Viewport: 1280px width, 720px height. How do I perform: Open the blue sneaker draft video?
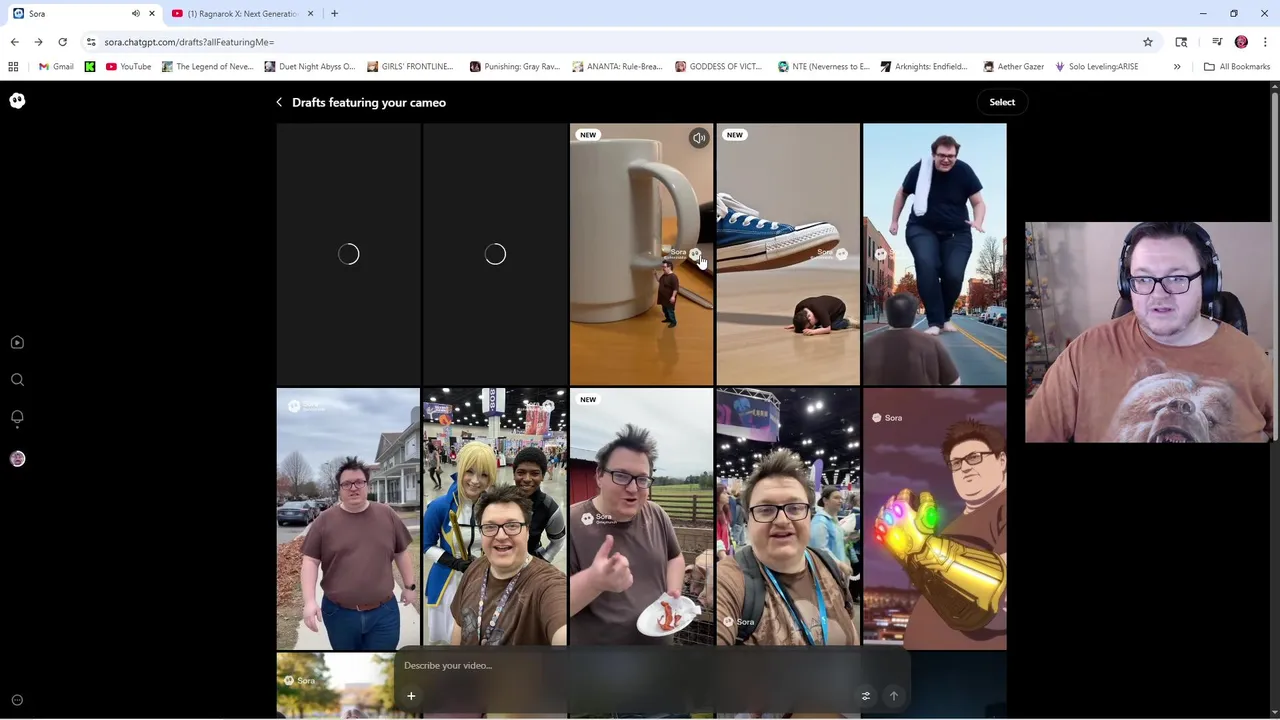tap(788, 254)
